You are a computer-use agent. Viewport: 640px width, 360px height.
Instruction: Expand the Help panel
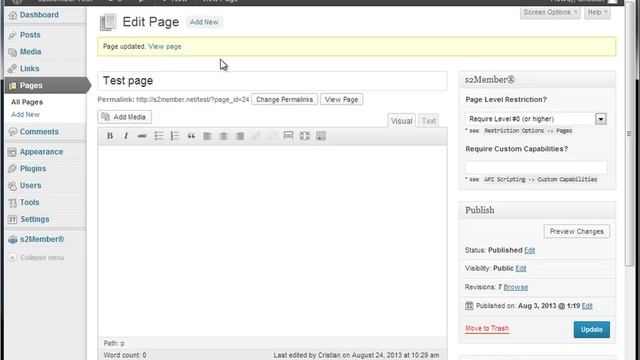597,13
